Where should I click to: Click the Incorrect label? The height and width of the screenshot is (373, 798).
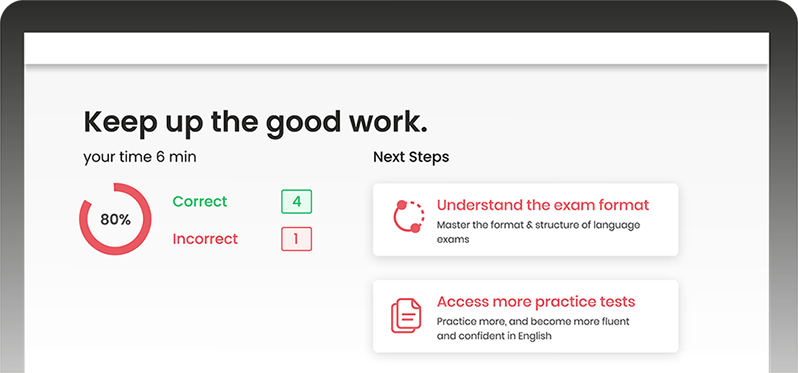tap(205, 239)
